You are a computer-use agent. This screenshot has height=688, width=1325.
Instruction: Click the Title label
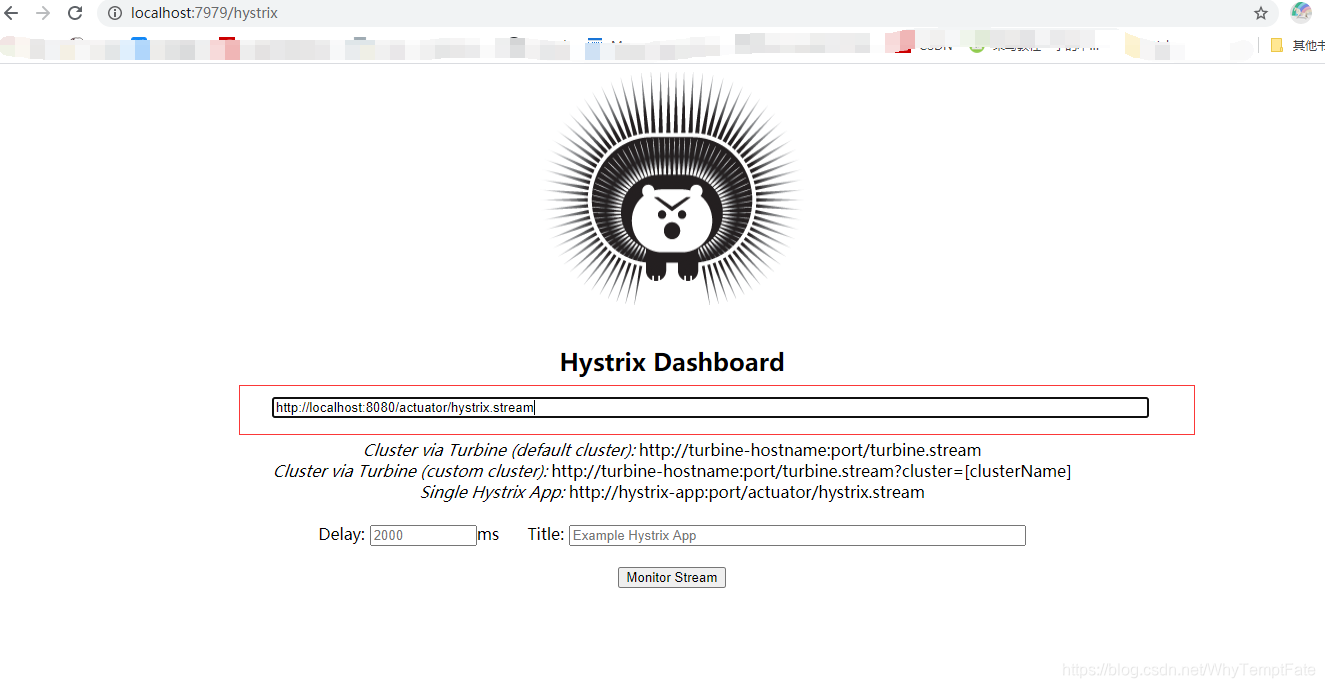pos(546,534)
